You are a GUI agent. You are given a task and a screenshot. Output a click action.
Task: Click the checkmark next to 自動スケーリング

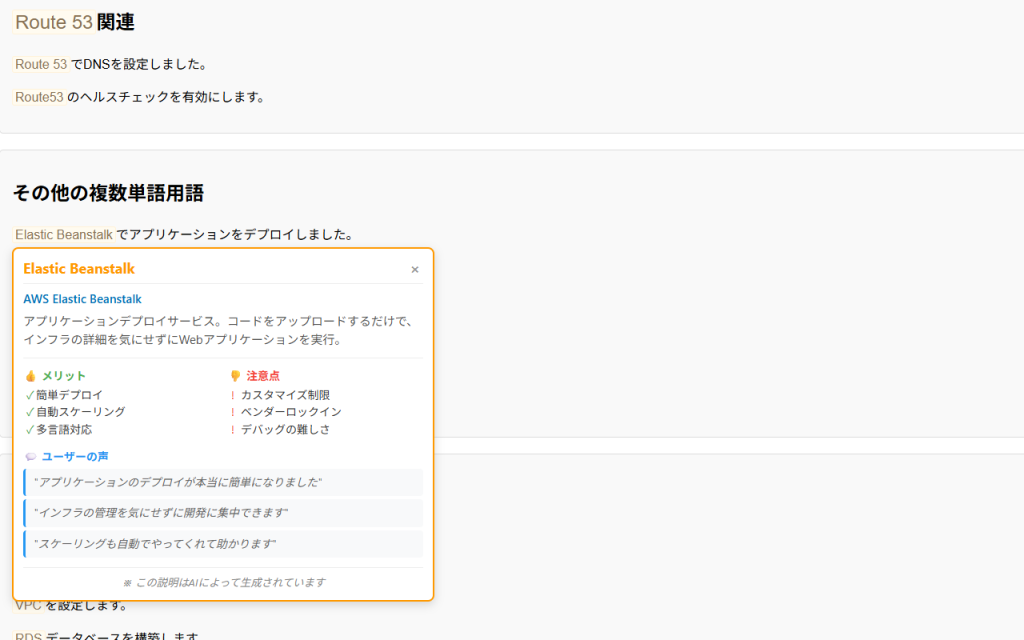pyautogui.click(x=30, y=412)
